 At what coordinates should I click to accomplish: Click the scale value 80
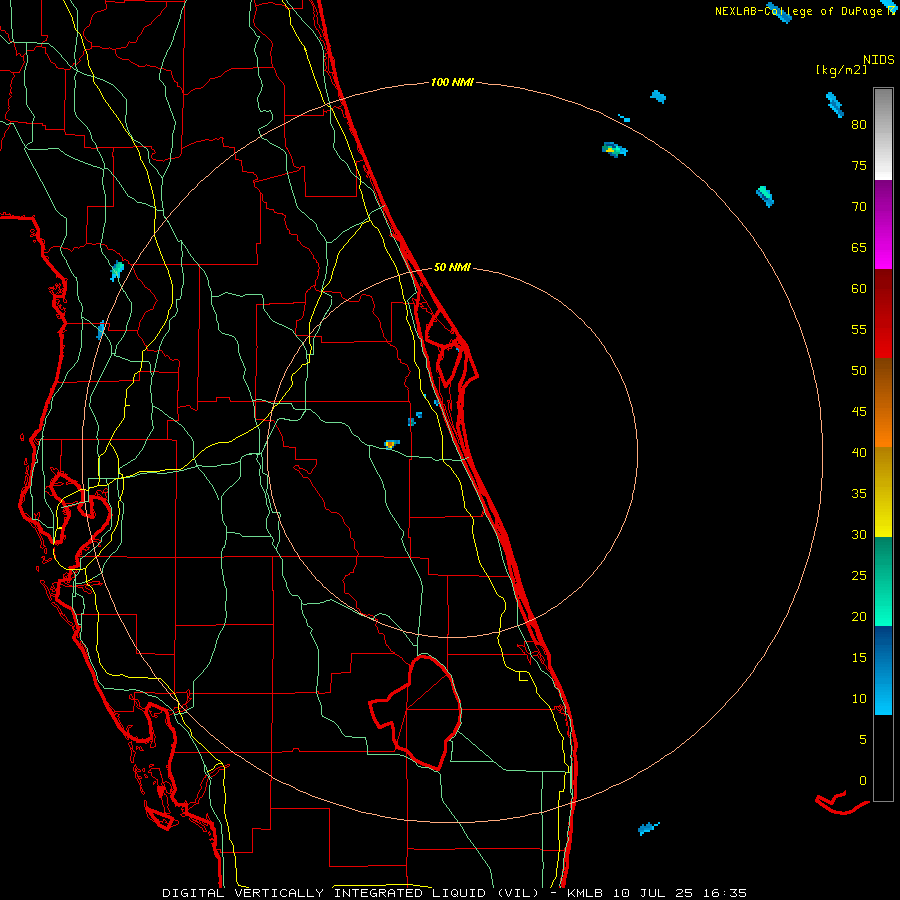(x=859, y=125)
